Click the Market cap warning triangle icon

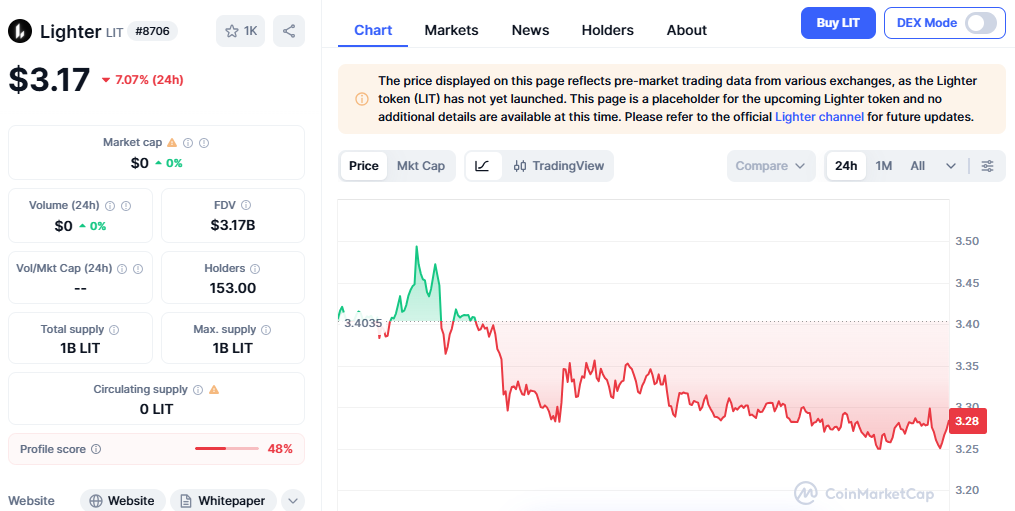click(172, 142)
